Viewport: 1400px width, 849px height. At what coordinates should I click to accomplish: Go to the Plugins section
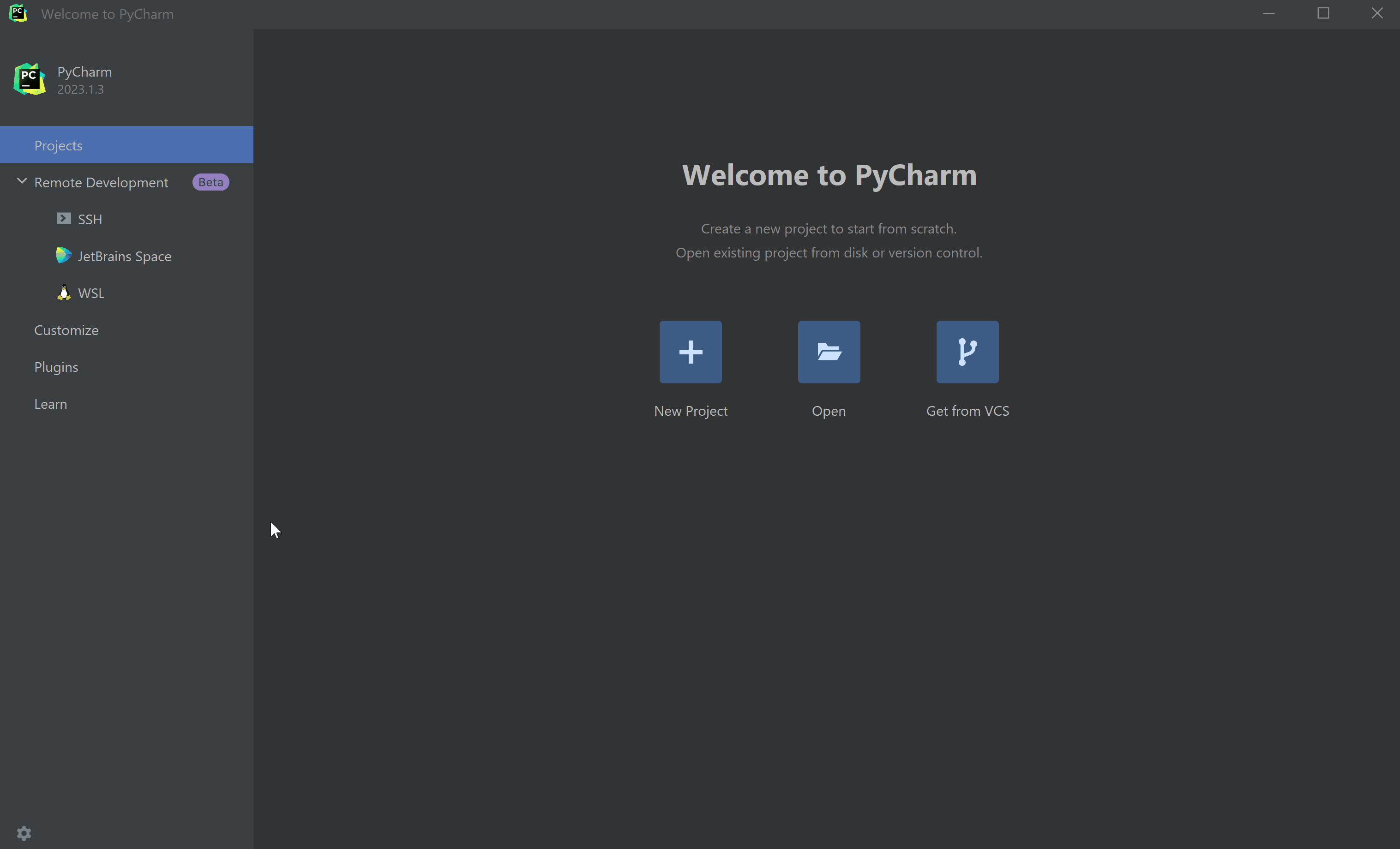point(56,367)
